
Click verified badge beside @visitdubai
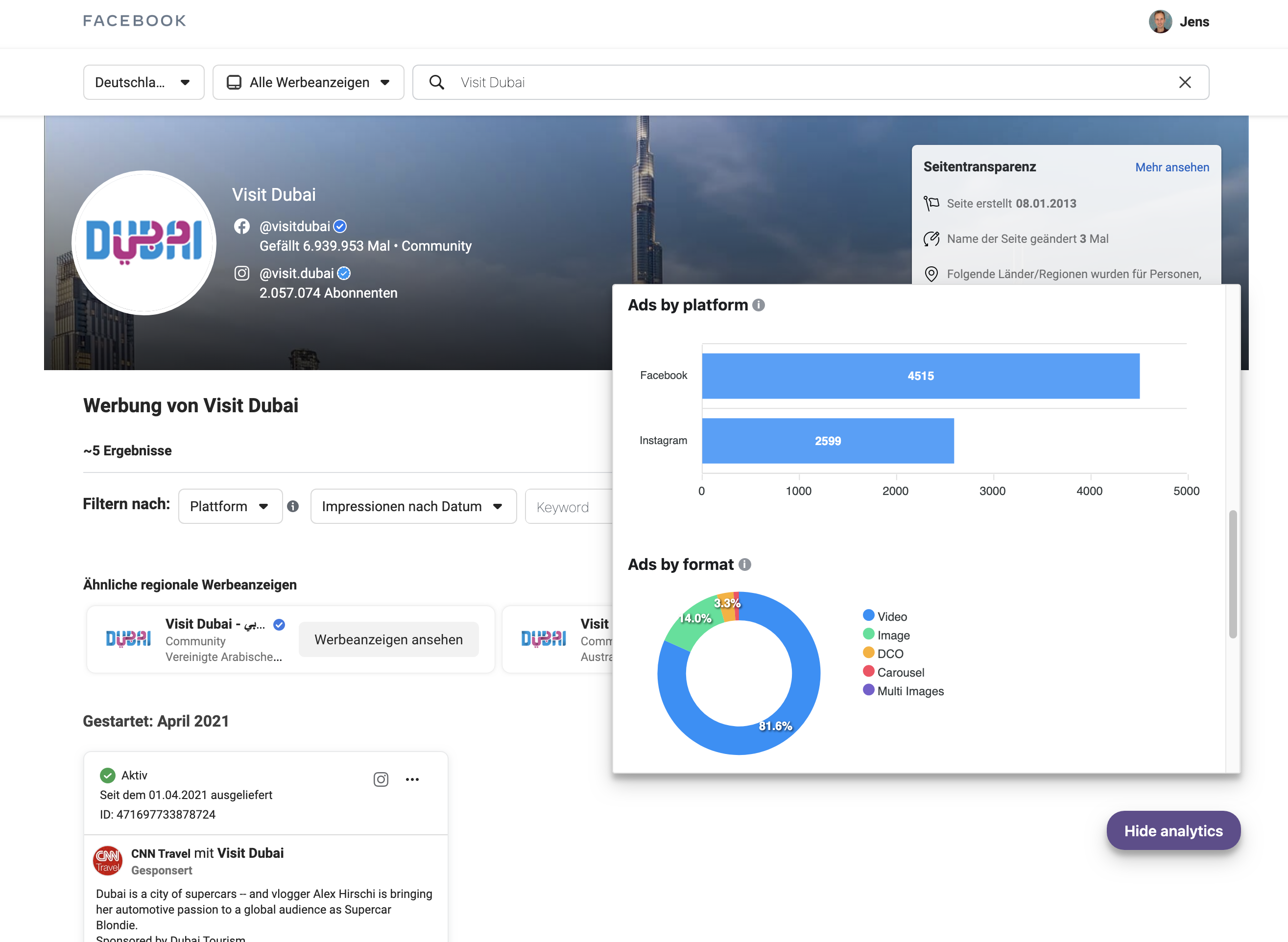pos(340,226)
